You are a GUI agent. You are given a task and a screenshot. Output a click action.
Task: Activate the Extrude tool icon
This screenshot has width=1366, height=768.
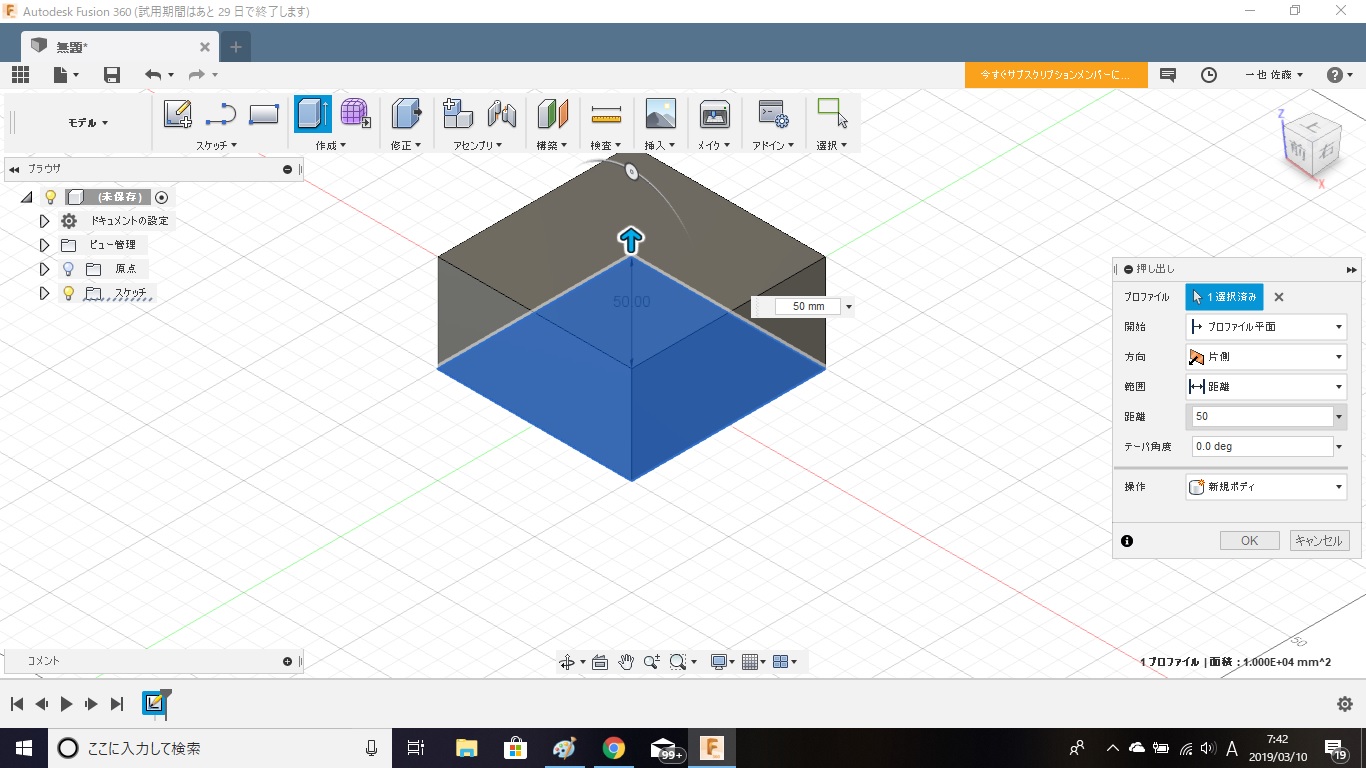313,114
